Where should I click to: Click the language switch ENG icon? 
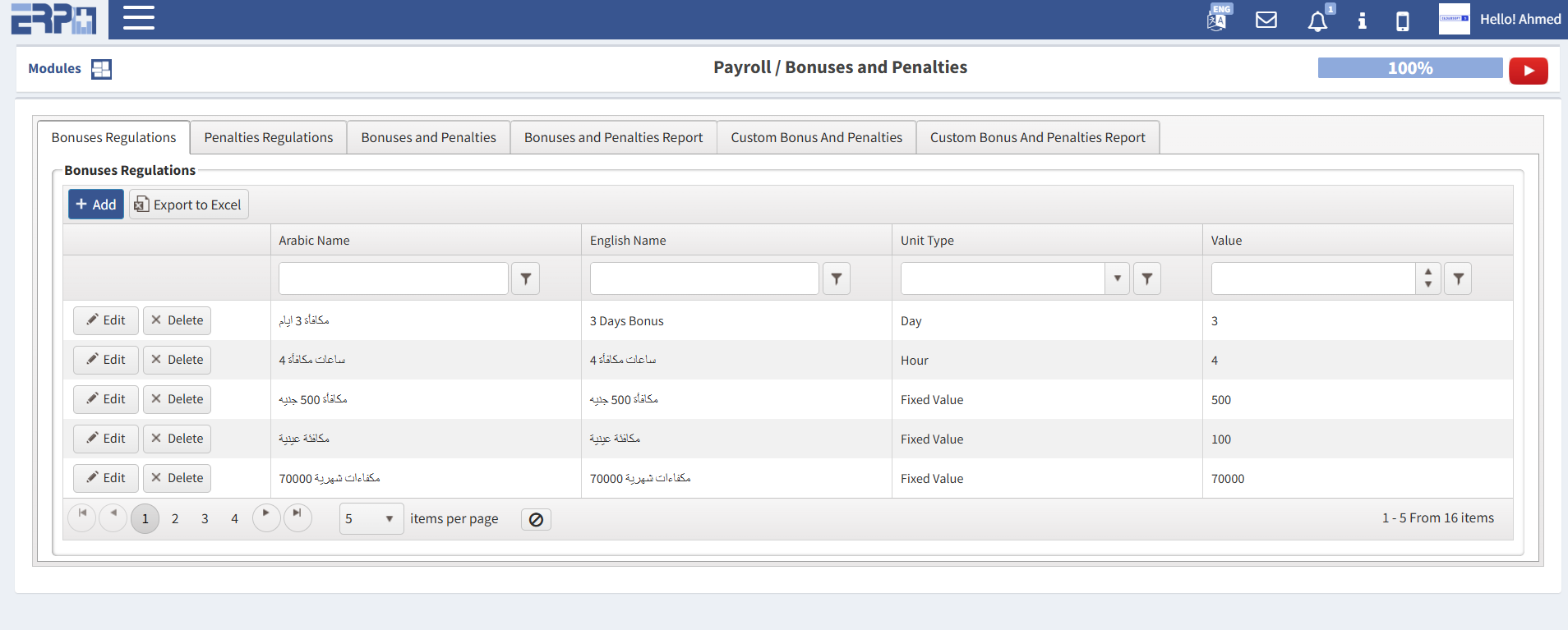tap(1218, 19)
